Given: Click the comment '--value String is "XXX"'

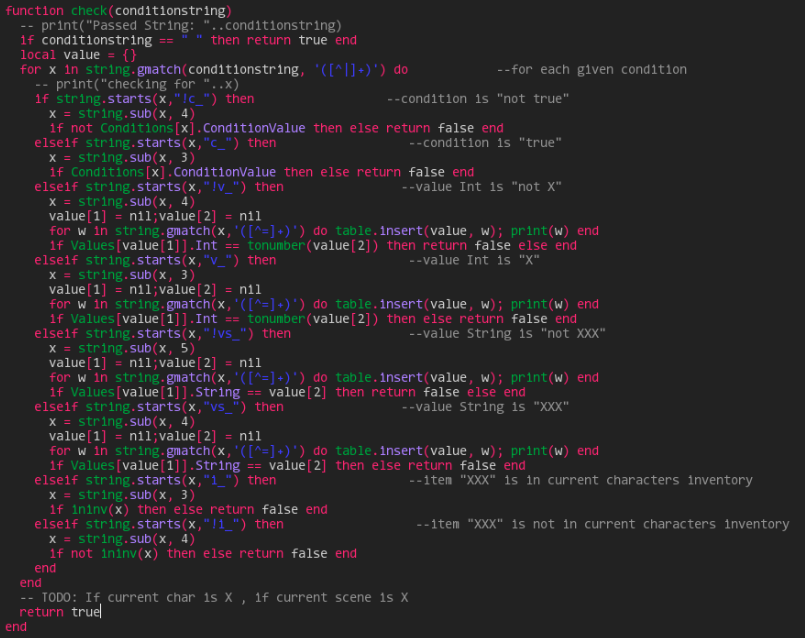Looking at the screenshot, I should 485,408.
